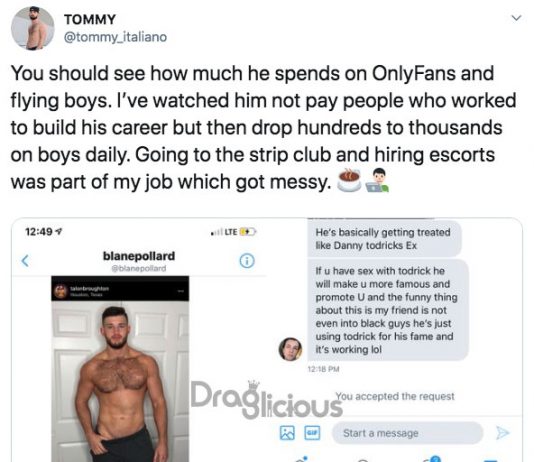Send the message with arrow icon
The image size is (534, 462).
click(502, 433)
